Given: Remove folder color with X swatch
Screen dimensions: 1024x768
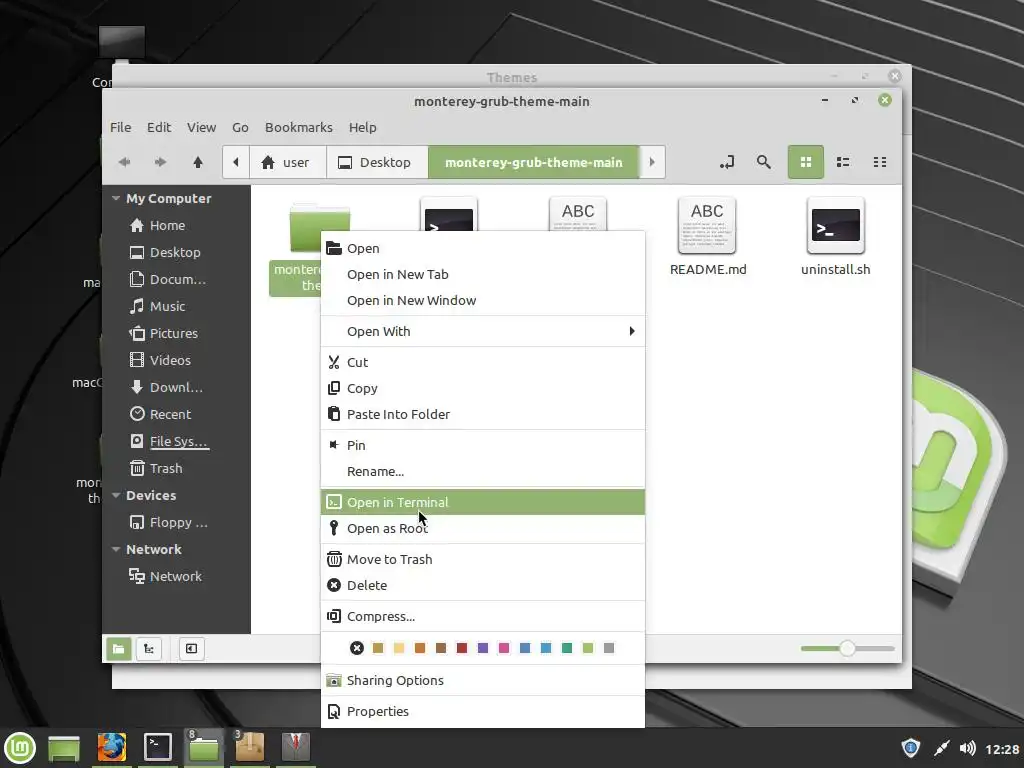Looking at the screenshot, I should pos(357,648).
